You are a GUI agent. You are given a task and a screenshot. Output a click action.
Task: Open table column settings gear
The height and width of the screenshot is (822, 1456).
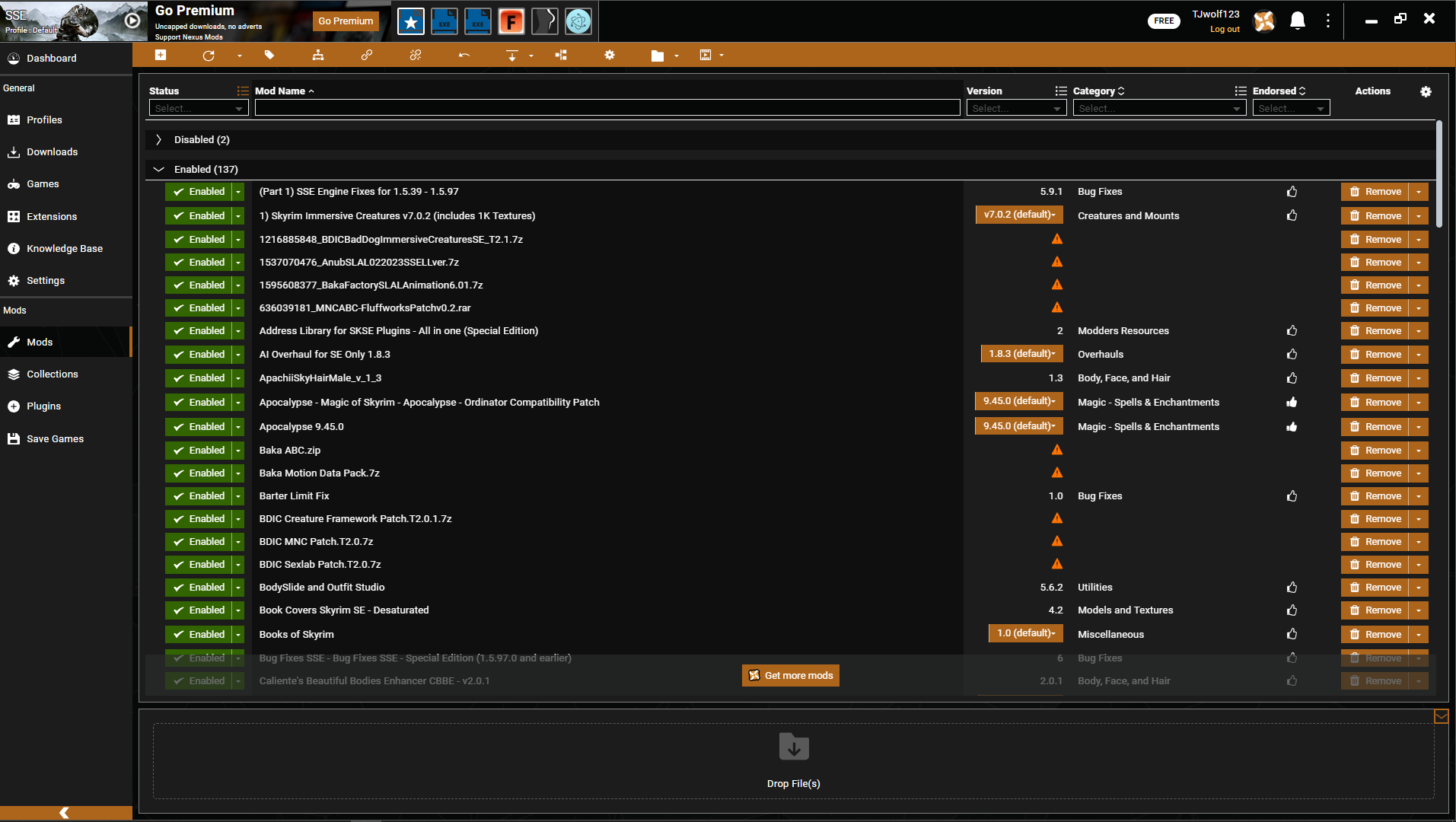(x=1426, y=91)
